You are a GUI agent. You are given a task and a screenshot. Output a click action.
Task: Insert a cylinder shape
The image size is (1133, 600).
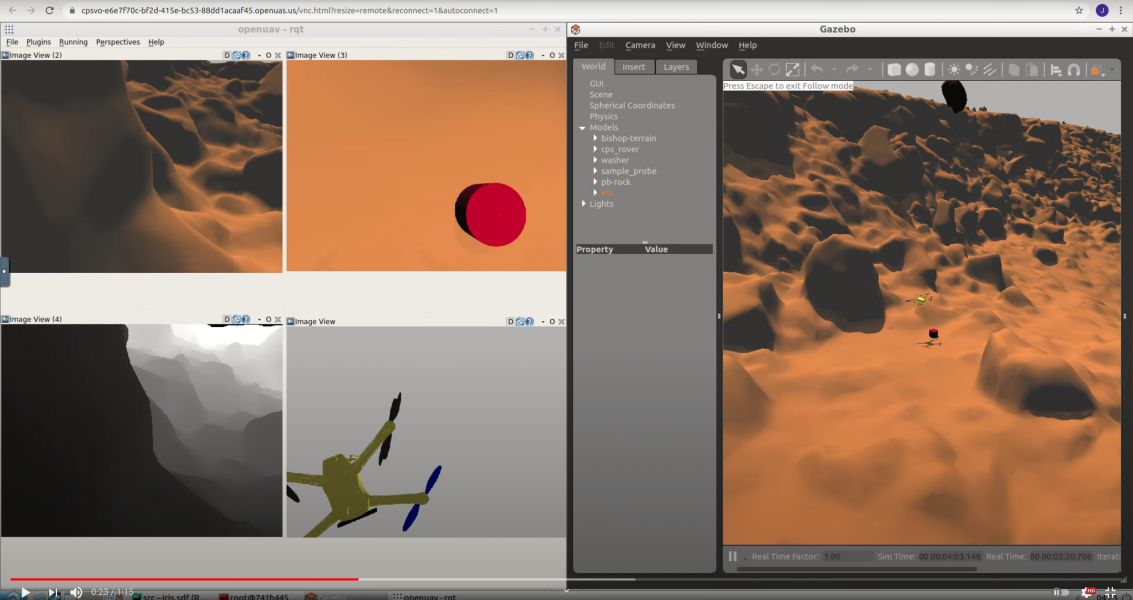(x=930, y=70)
